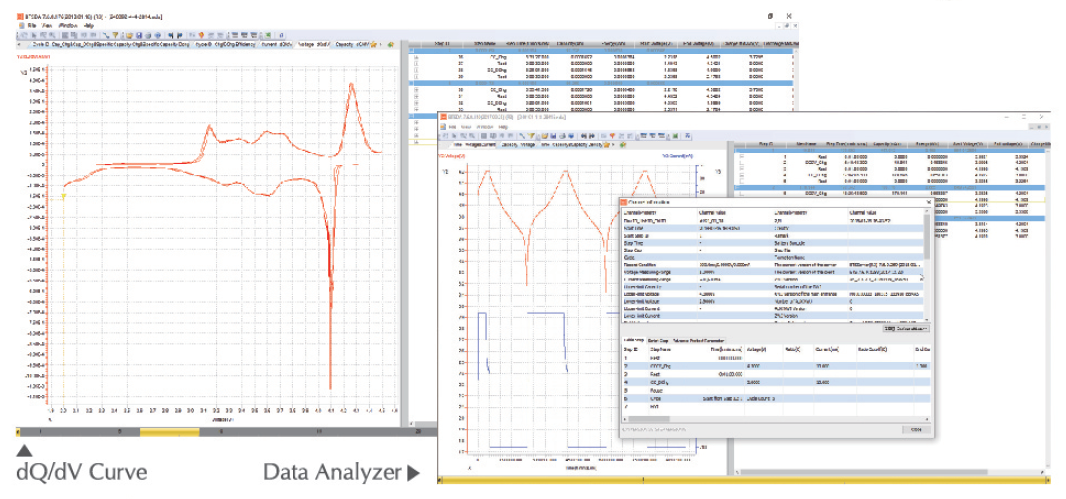Open the Advance Protect Parameter tab in the dialog

[x=698, y=341]
